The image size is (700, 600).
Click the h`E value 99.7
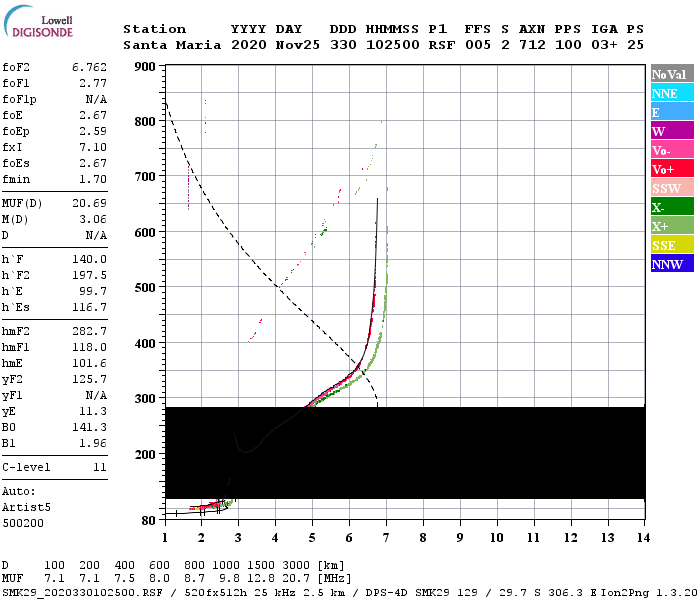point(93,292)
